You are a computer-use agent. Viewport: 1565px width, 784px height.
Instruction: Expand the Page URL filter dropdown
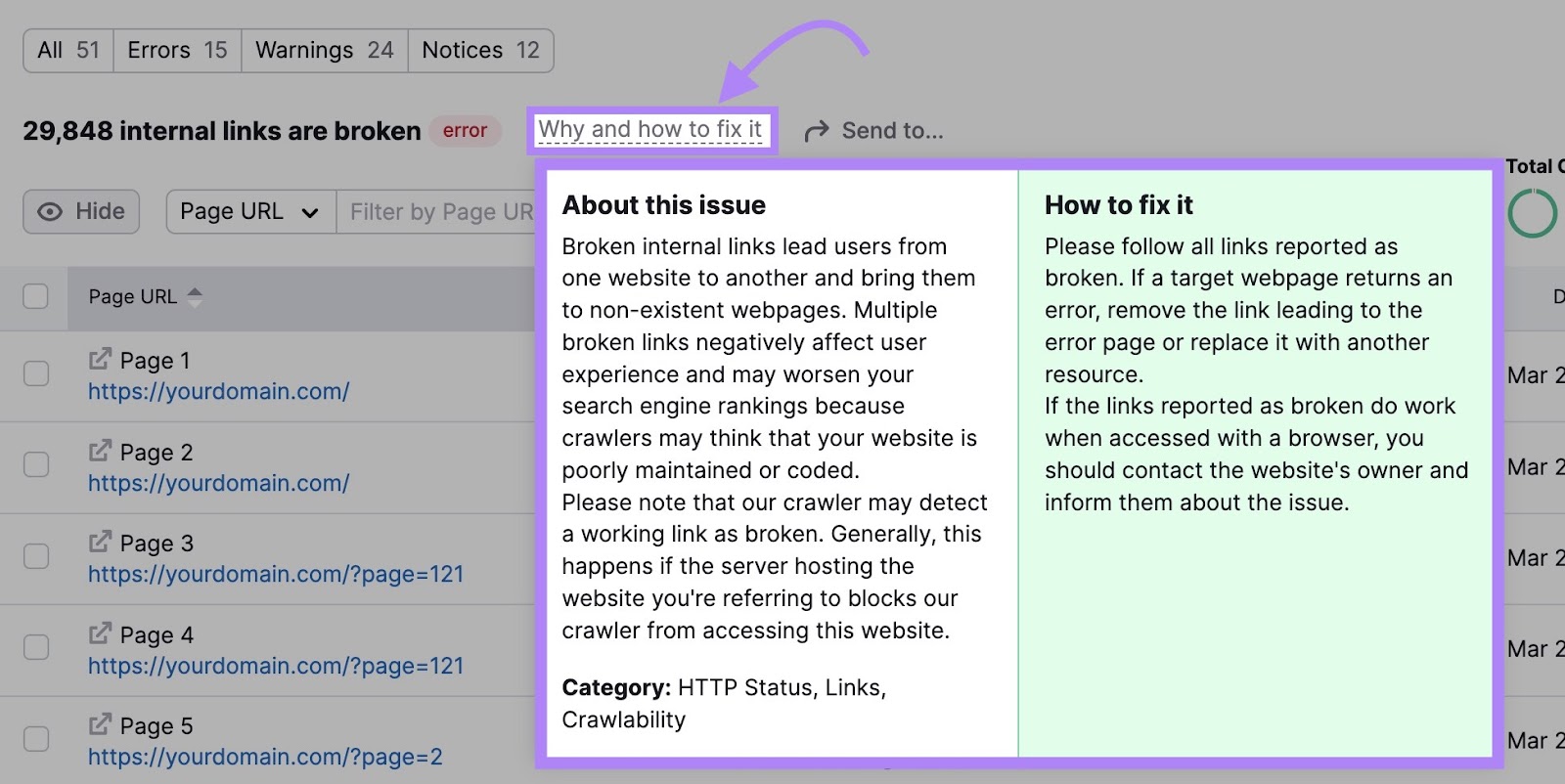[250, 212]
